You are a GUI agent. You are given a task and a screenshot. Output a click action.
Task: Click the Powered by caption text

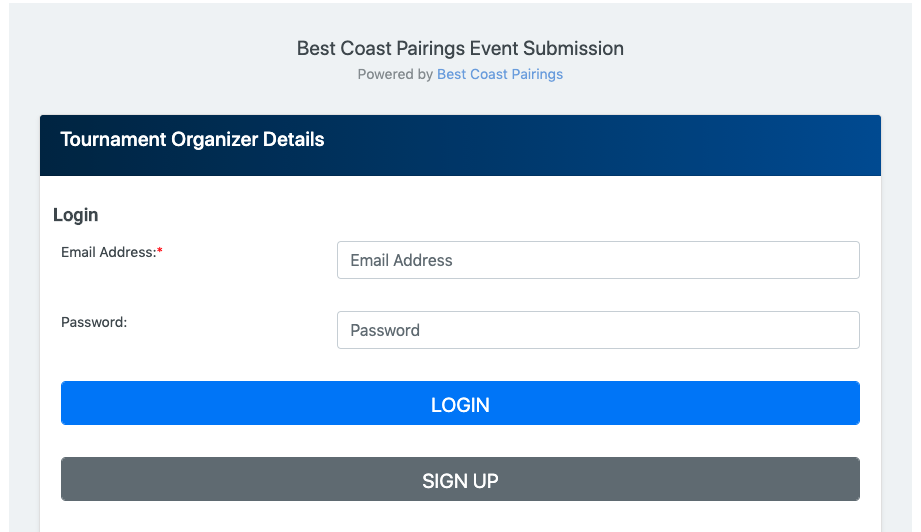[395, 75]
